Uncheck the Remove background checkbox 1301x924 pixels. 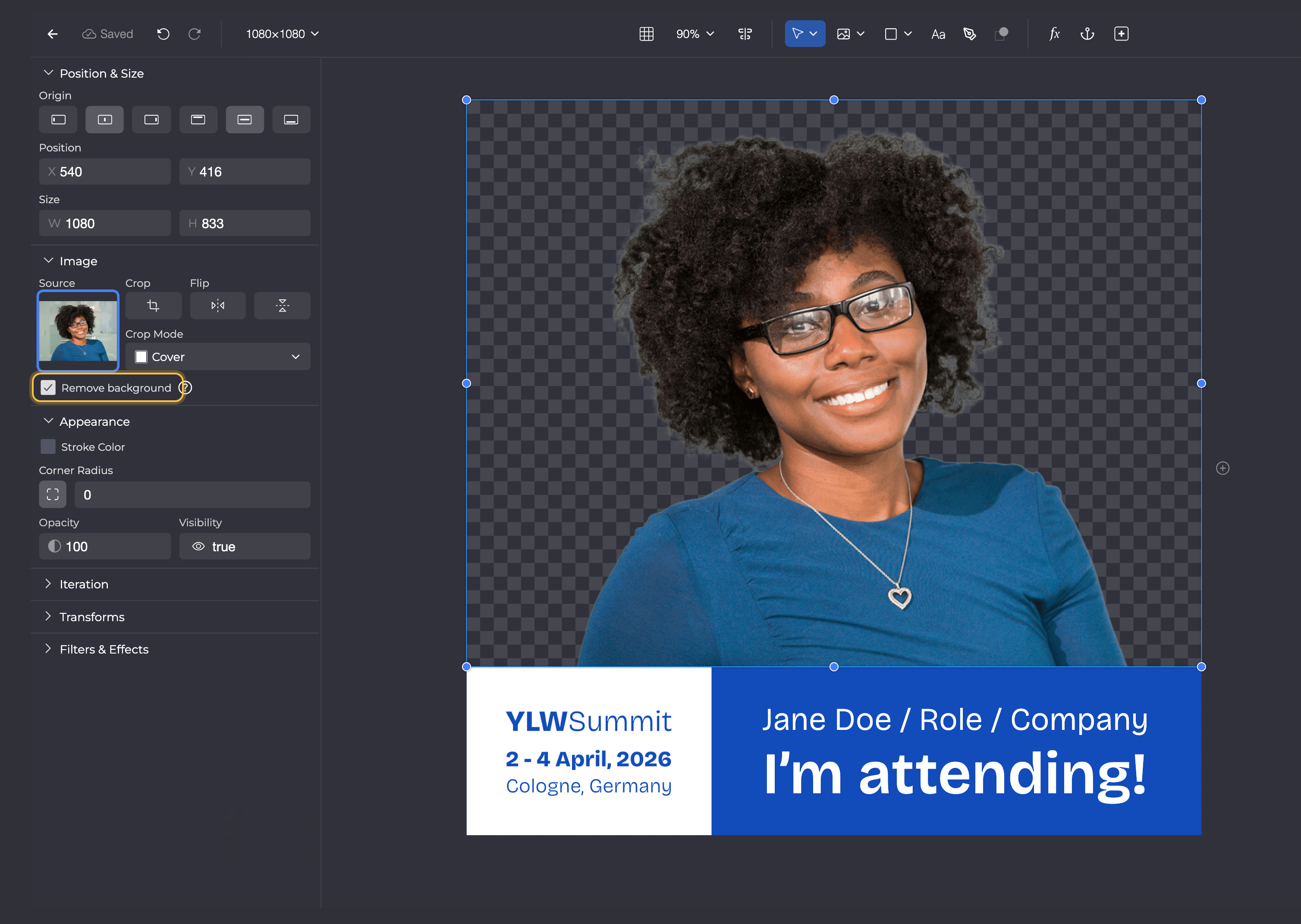pyautogui.click(x=48, y=388)
